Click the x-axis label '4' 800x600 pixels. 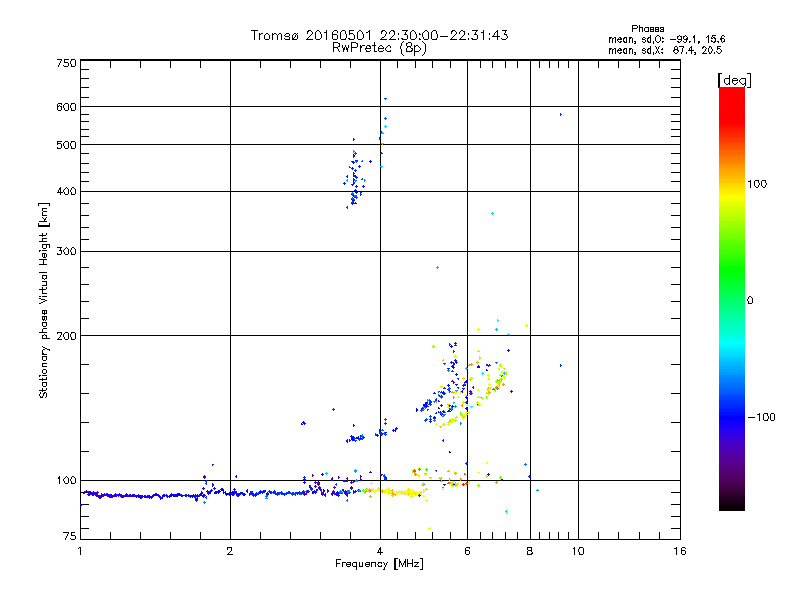tap(380, 551)
